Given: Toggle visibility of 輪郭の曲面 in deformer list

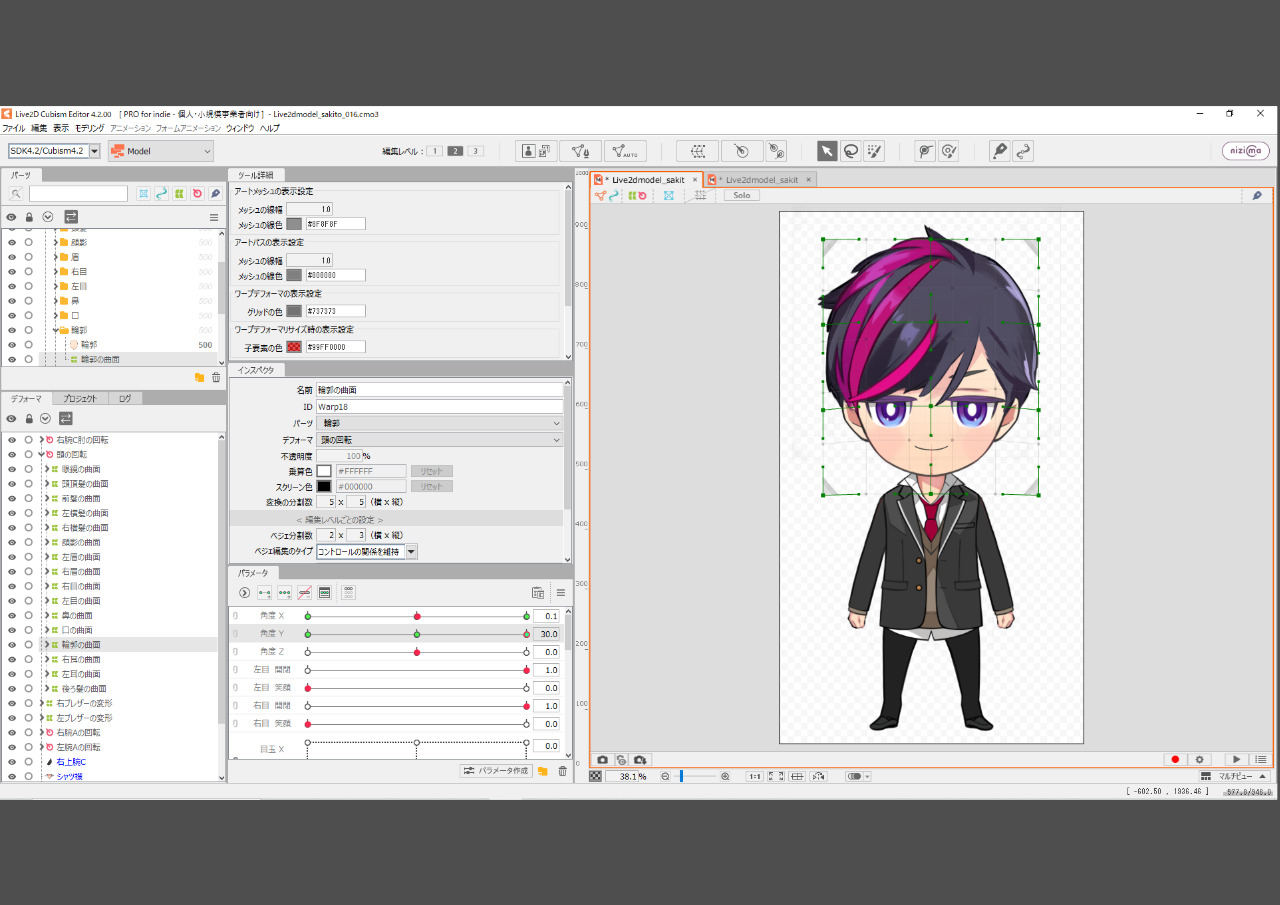Looking at the screenshot, I should click(x=12, y=645).
